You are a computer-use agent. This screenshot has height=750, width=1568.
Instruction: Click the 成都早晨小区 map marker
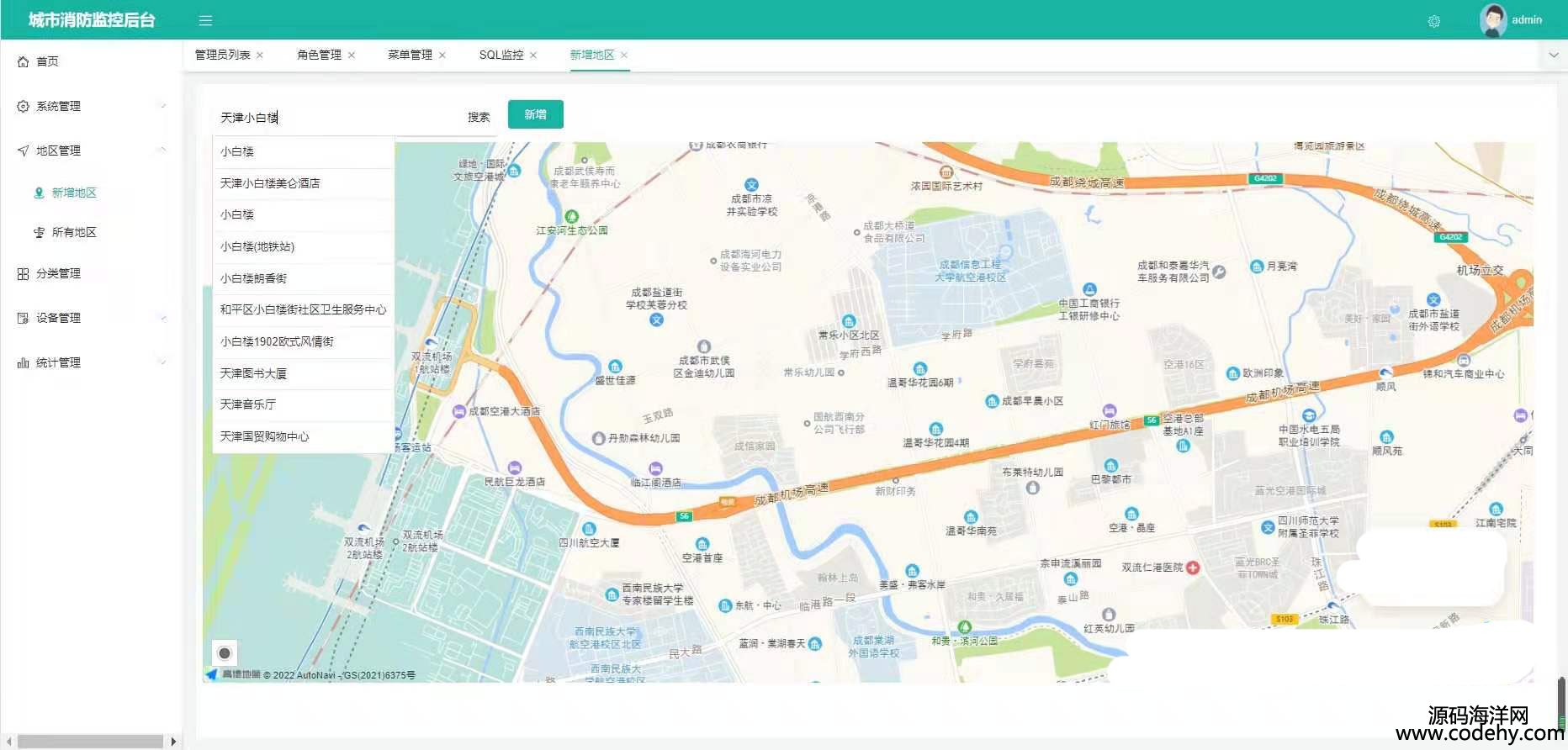(x=992, y=401)
